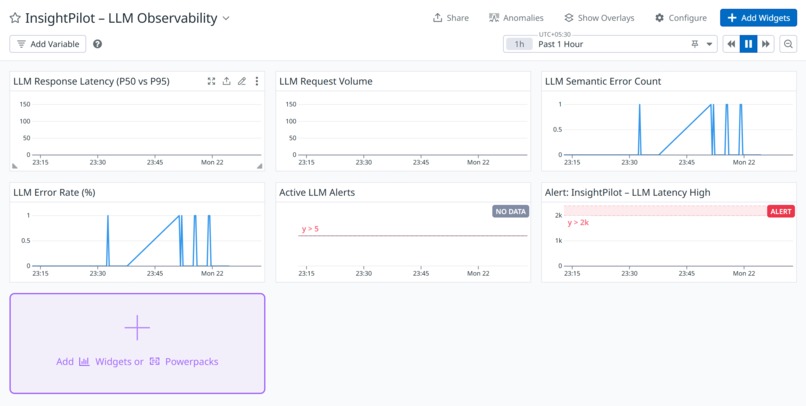Zoom out the time range

pyautogui.click(x=788, y=44)
